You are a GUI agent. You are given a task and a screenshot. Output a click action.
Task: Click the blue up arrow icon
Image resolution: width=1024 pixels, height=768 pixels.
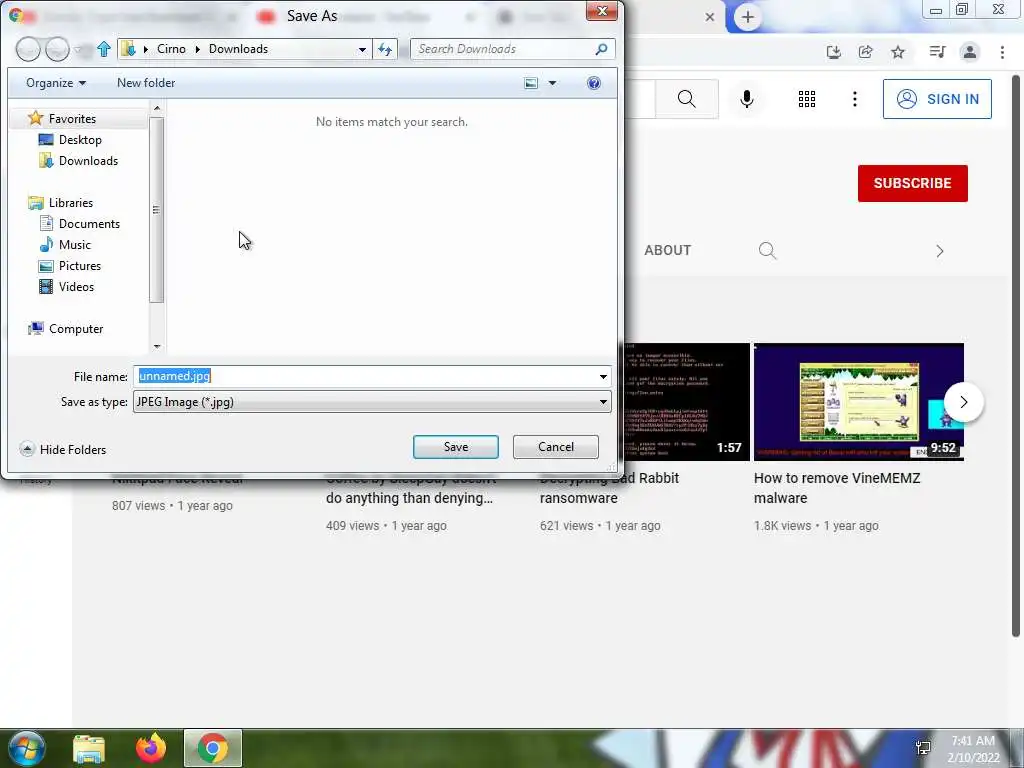pyautogui.click(x=103, y=49)
